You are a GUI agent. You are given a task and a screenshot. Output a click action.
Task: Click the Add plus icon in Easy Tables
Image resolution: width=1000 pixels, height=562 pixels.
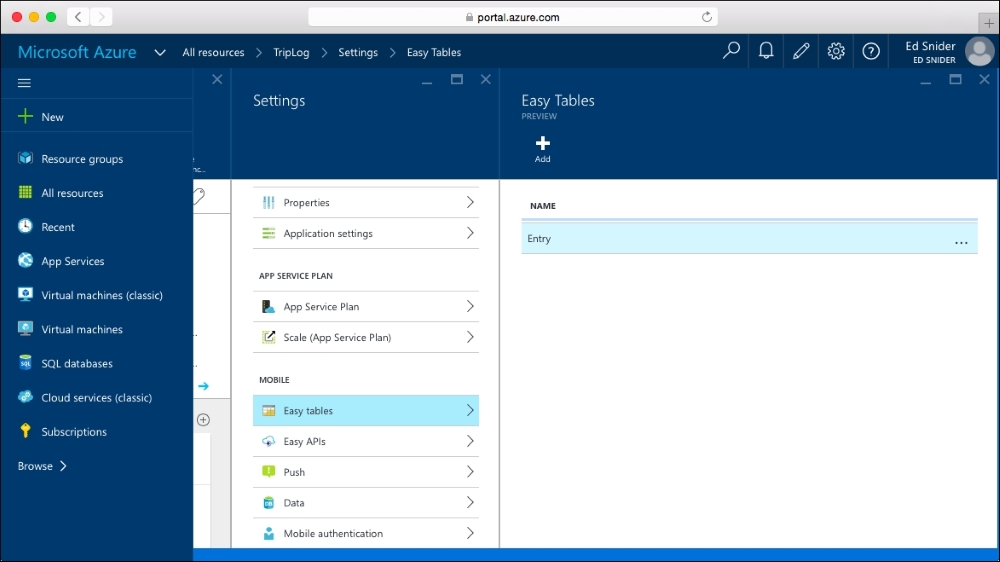[x=543, y=143]
